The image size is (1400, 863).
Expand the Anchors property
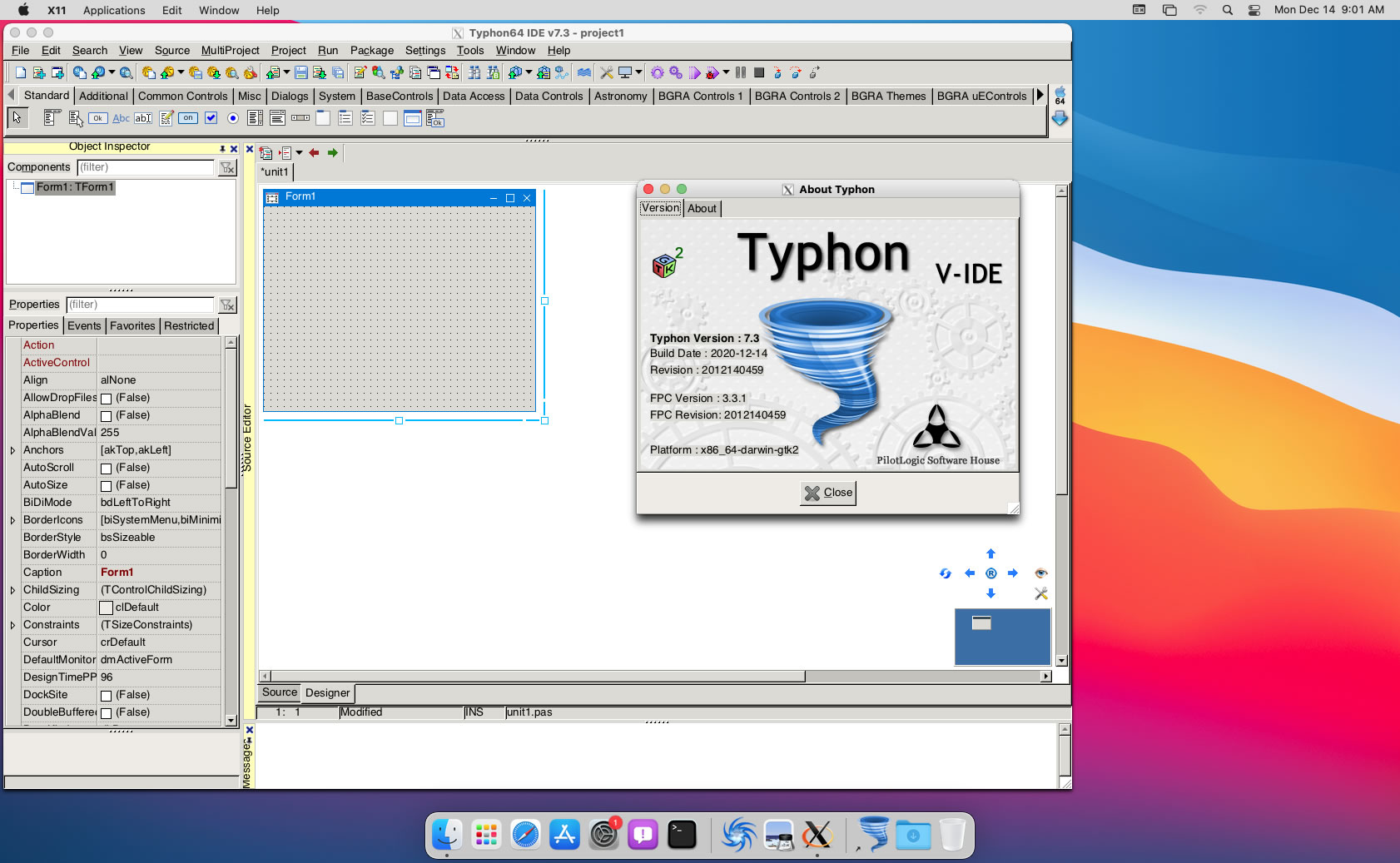click(12, 450)
